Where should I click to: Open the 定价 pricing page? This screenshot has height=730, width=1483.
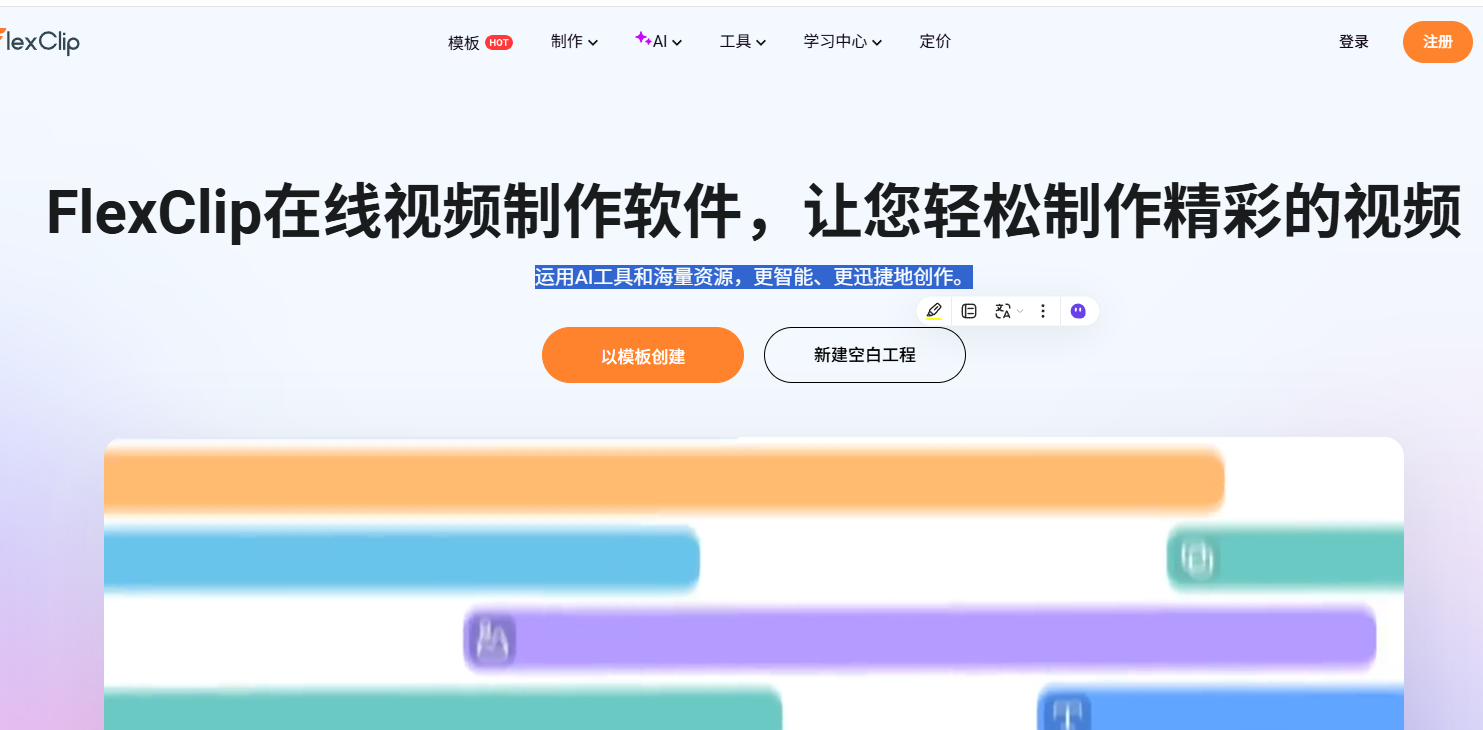click(935, 42)
